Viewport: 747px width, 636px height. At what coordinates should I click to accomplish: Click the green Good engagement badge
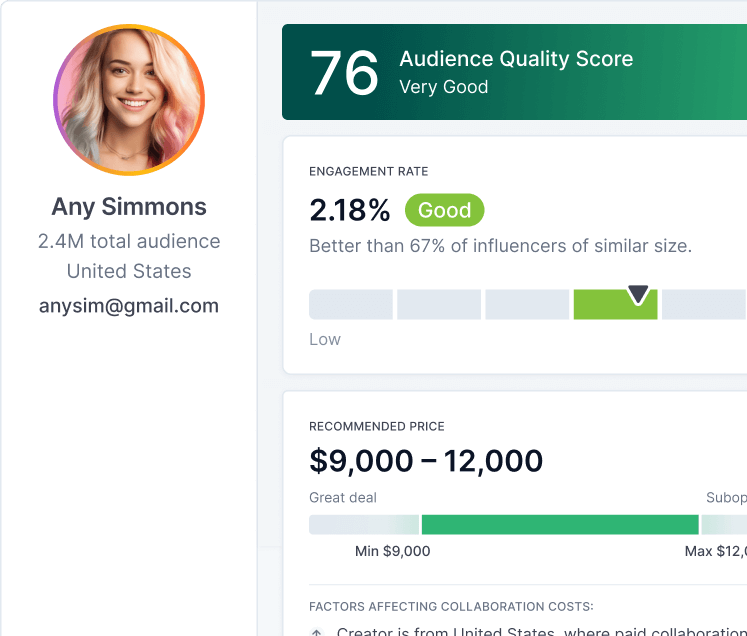[444, 210]
